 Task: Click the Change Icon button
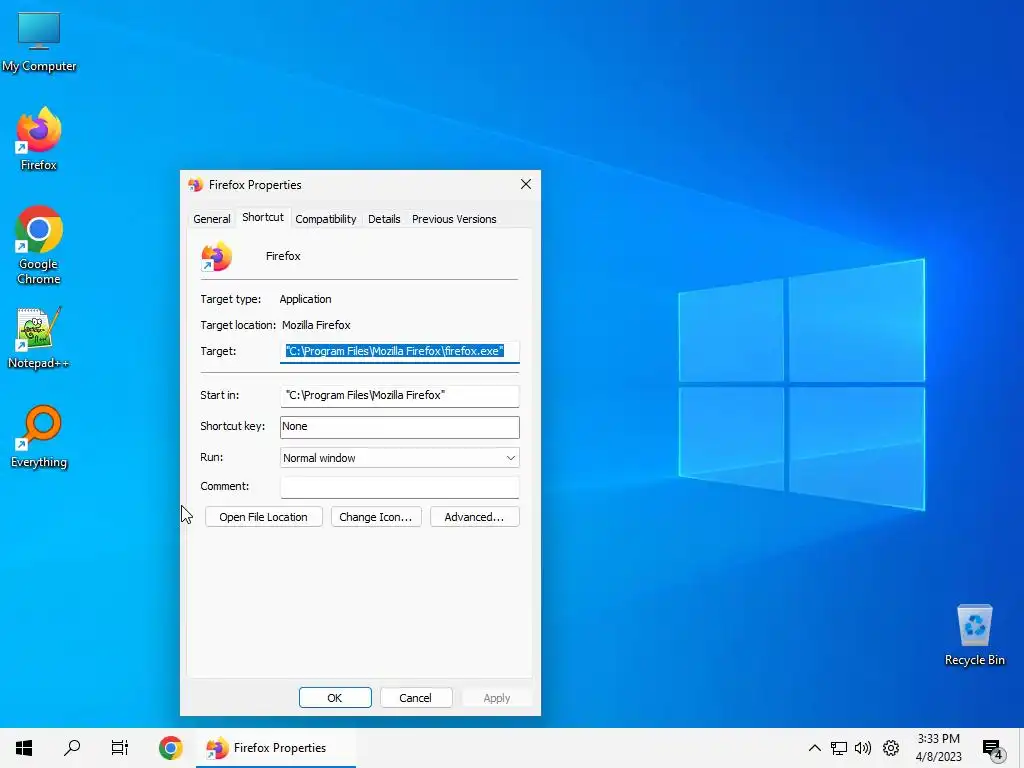click(376, 517)
